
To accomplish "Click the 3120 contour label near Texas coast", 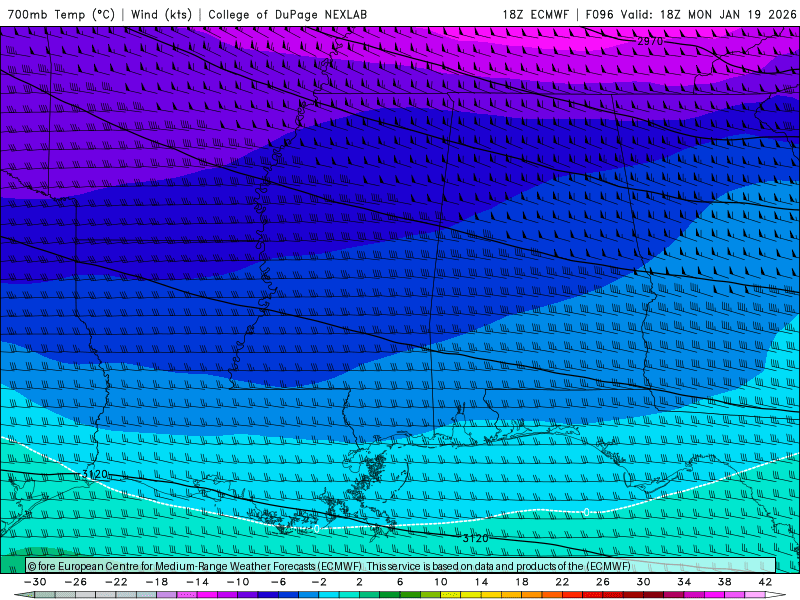I will tap(95, 474).
